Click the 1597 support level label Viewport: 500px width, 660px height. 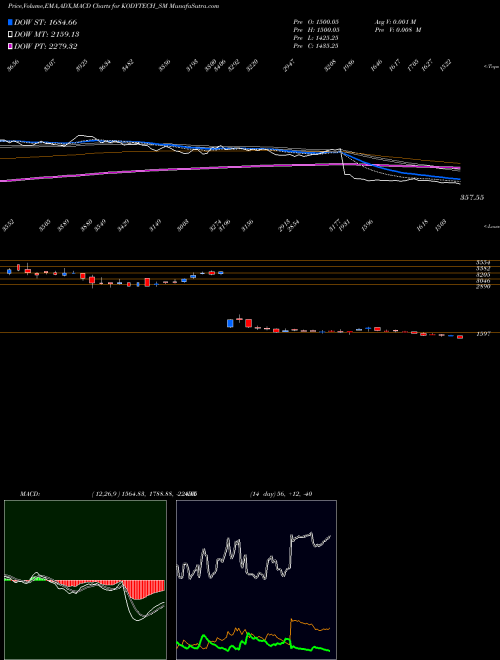(x=483, y=334)
